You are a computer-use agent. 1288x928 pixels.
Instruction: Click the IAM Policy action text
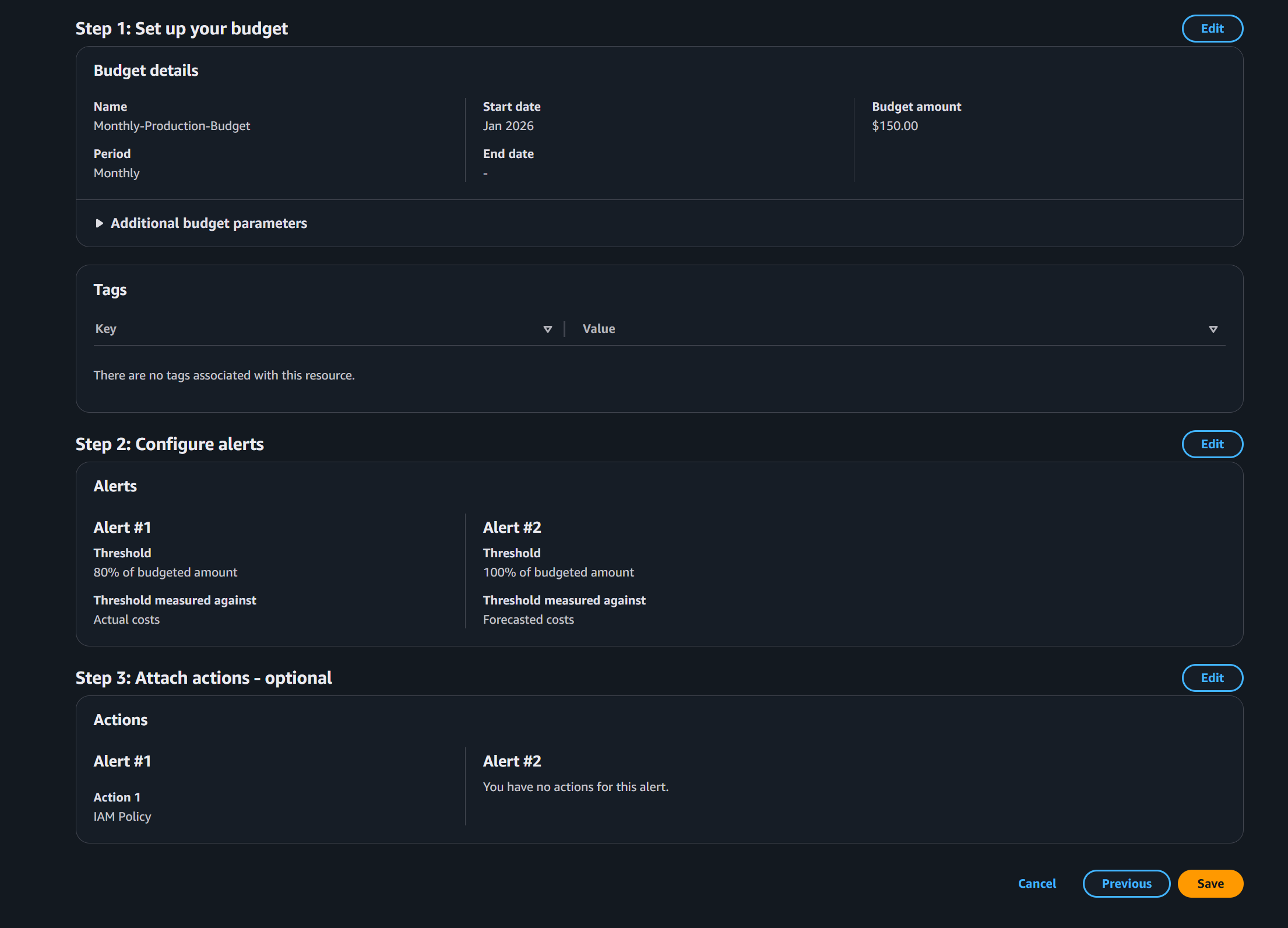[x=122, y=817]
